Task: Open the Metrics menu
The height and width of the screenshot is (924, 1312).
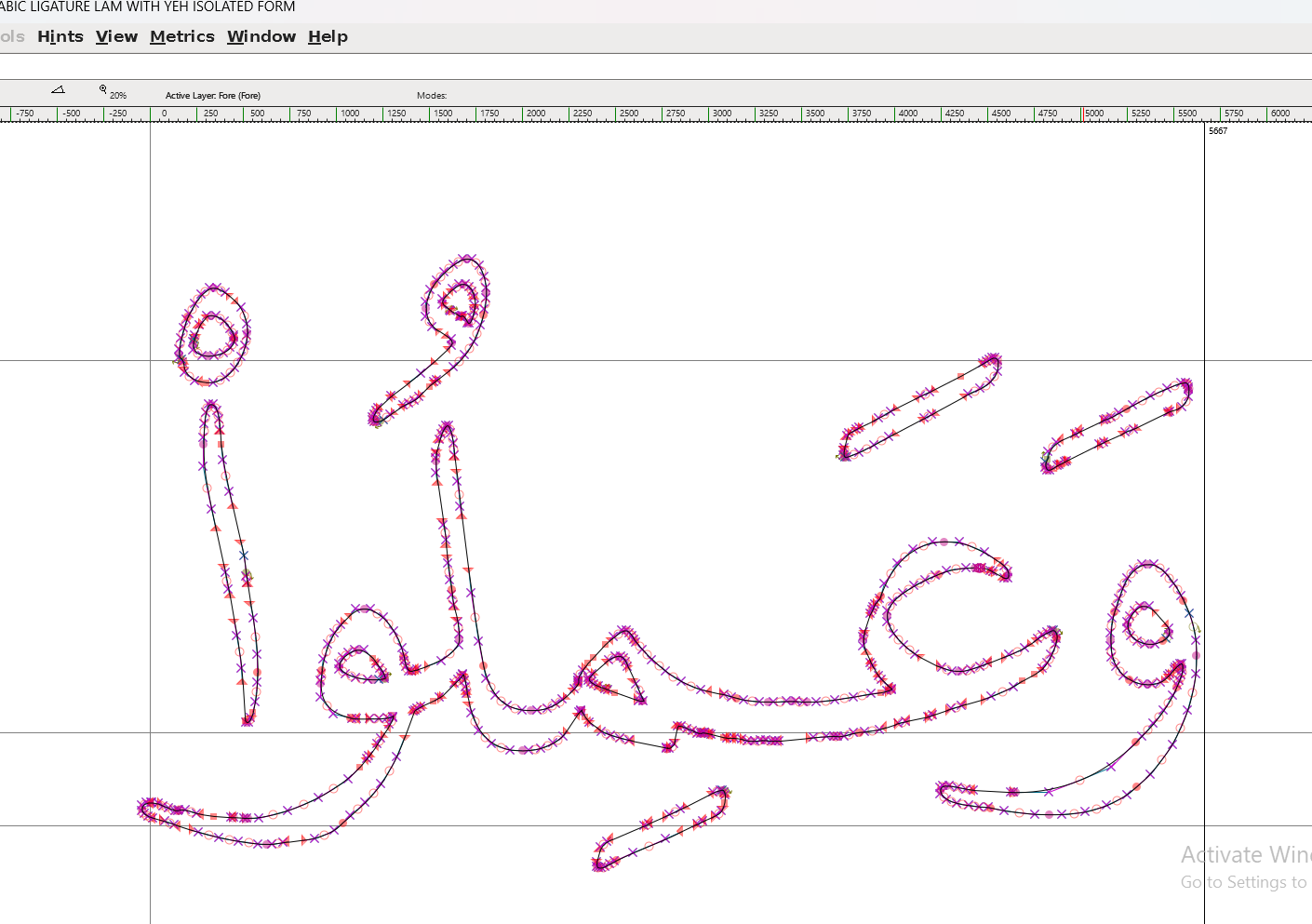Action: click(182, 37)
